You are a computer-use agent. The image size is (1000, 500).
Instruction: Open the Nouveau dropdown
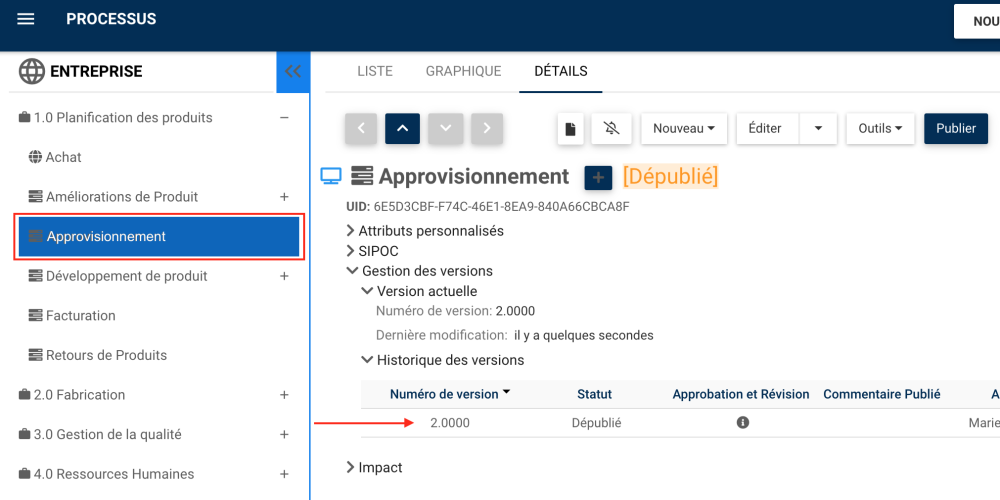(684, 129)
